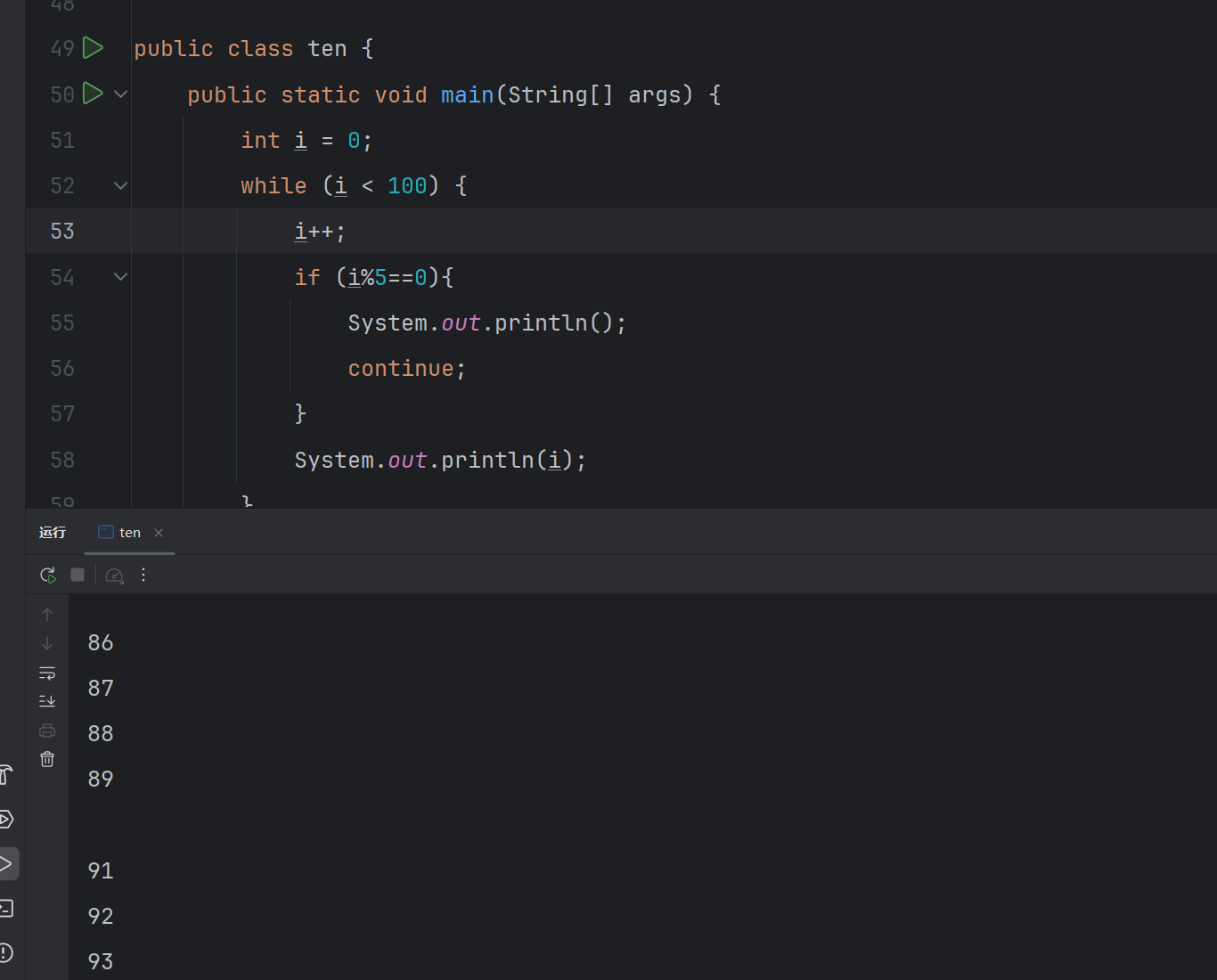Click empty println() call on line 55
The width and height of the screenshot is (1217, 980).
tap(554, 323)
